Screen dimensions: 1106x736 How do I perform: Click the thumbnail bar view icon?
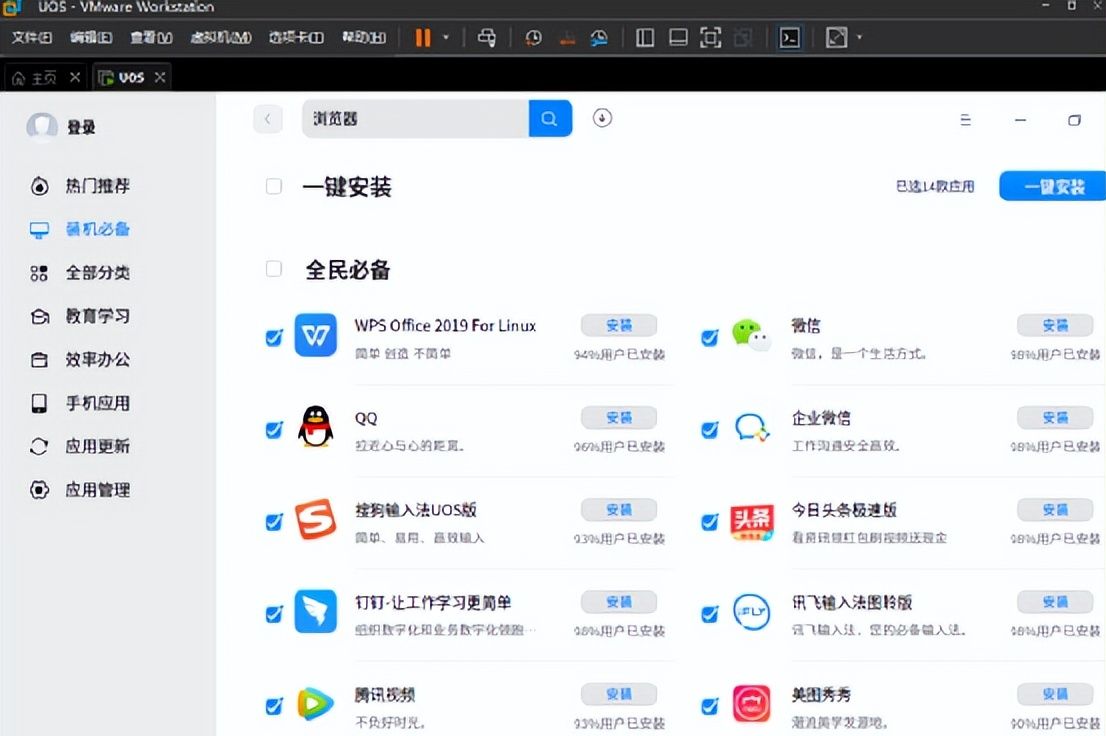(x=678, y=37)
